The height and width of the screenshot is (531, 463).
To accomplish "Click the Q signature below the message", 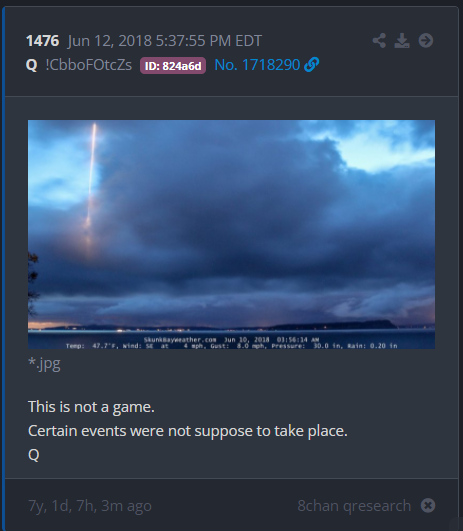I will tap(34, 454).
